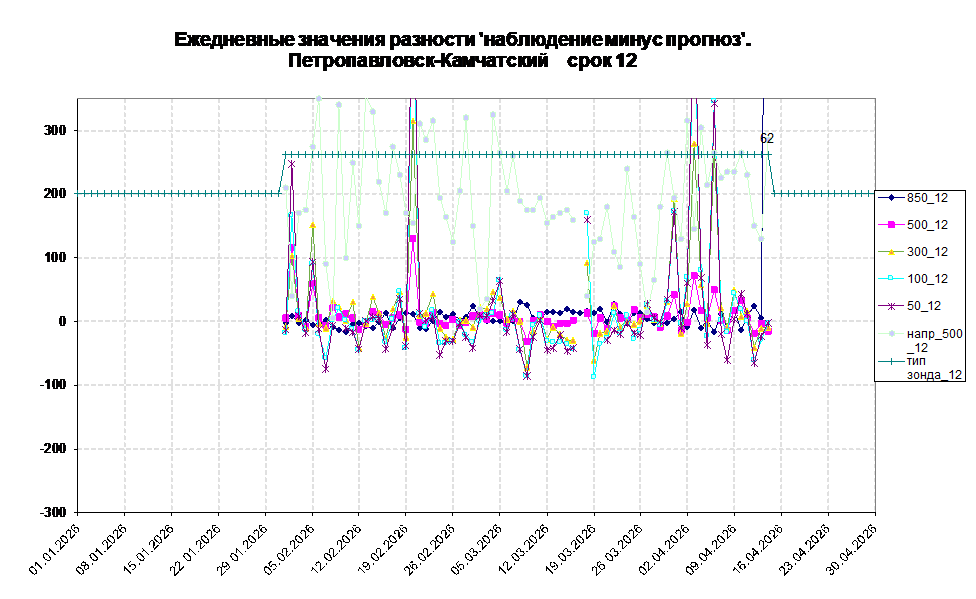Screen dimensions: 976x599
Task: Select the data label '62' on the chart
Action: pos(767,138)
